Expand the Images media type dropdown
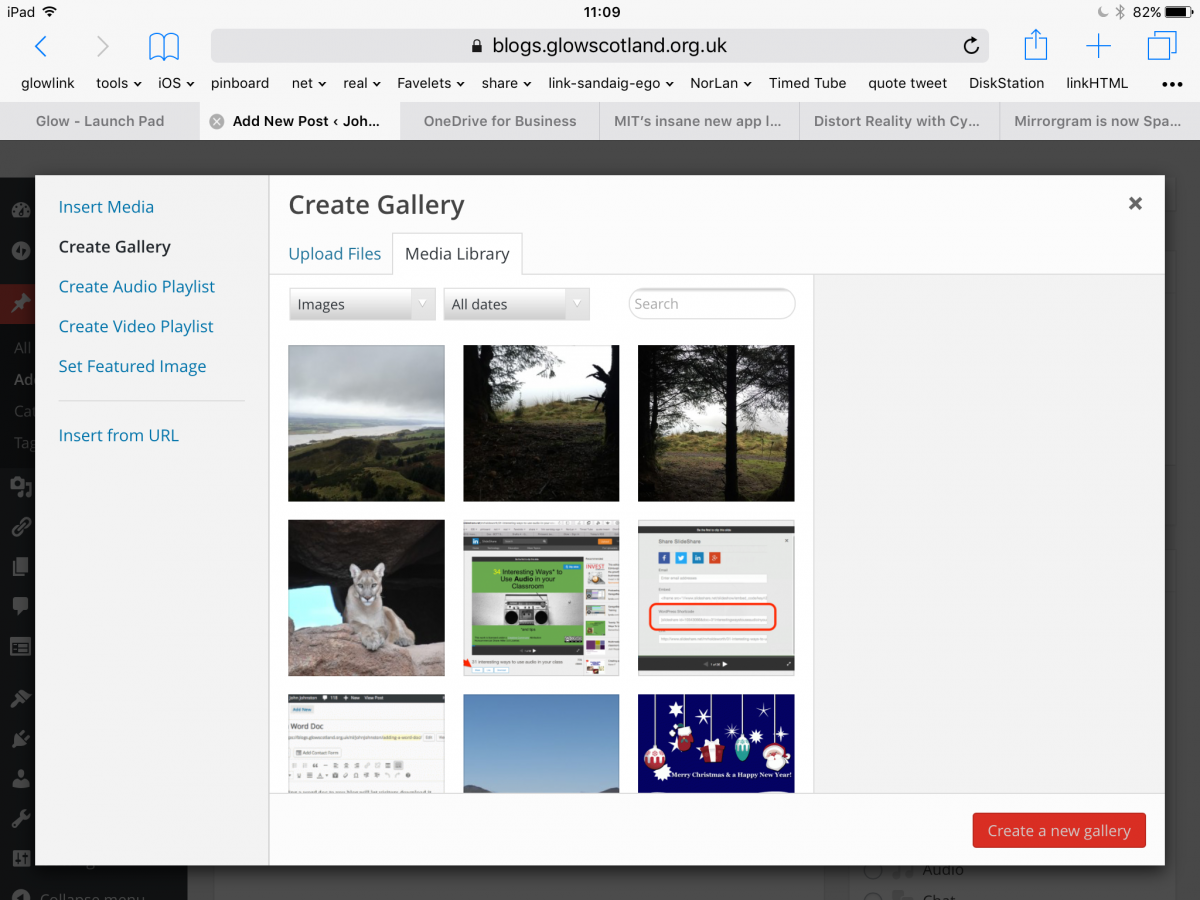This screenshot has width=1200, height=900. 361,304
